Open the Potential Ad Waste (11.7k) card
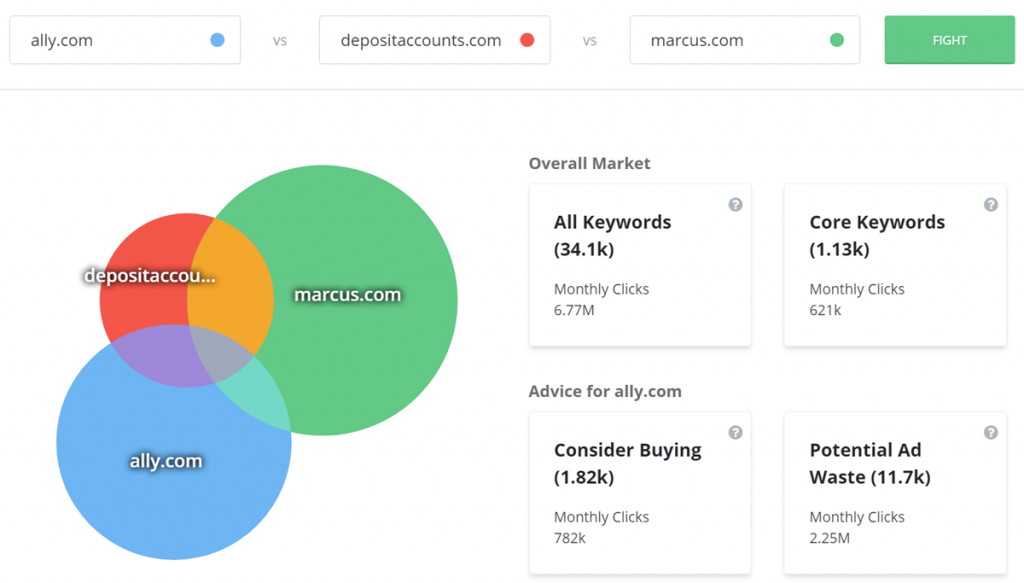 [x=895, y=494]
